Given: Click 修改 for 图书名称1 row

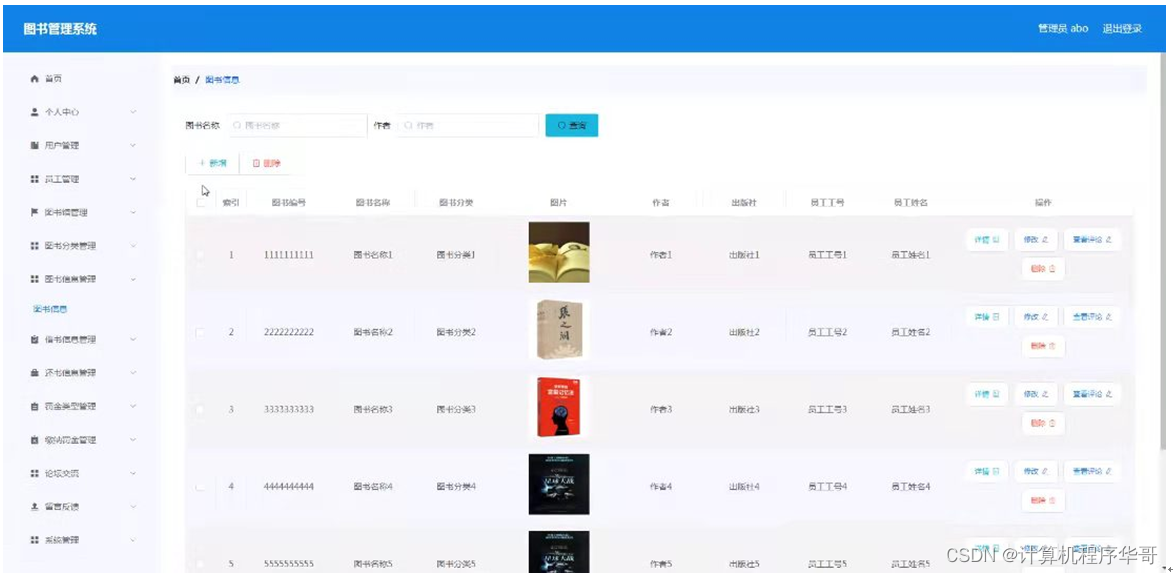Looking at the screenshot, I should (x=1035, y=240).
